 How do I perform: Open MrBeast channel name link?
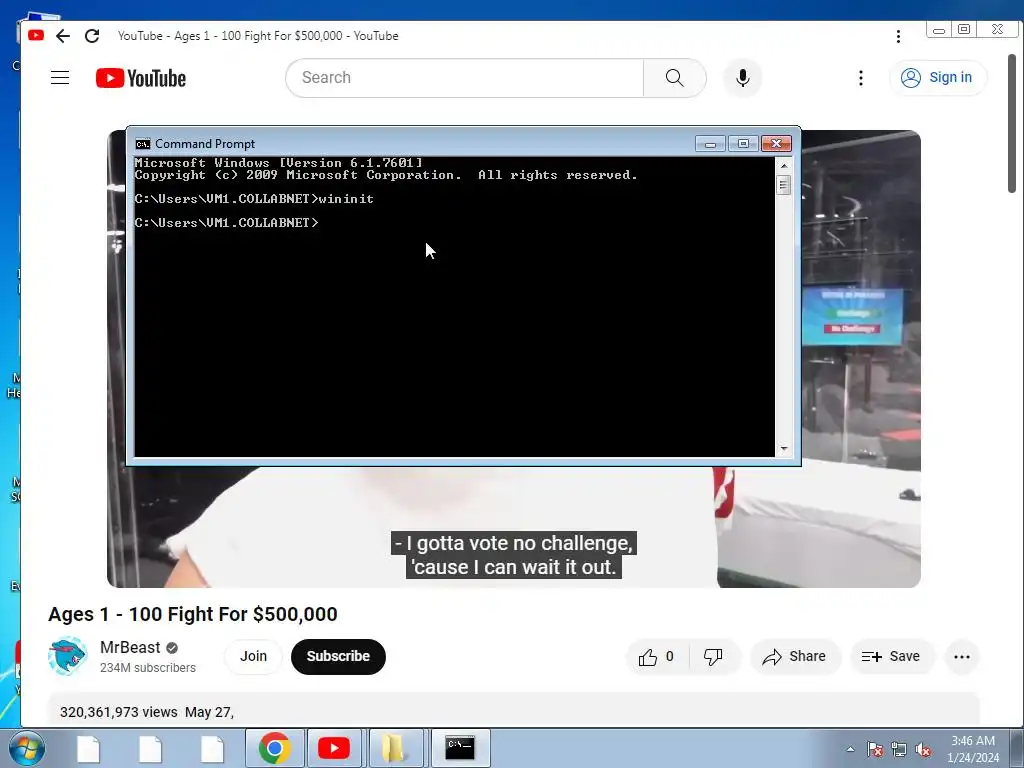tap(130, 647)
